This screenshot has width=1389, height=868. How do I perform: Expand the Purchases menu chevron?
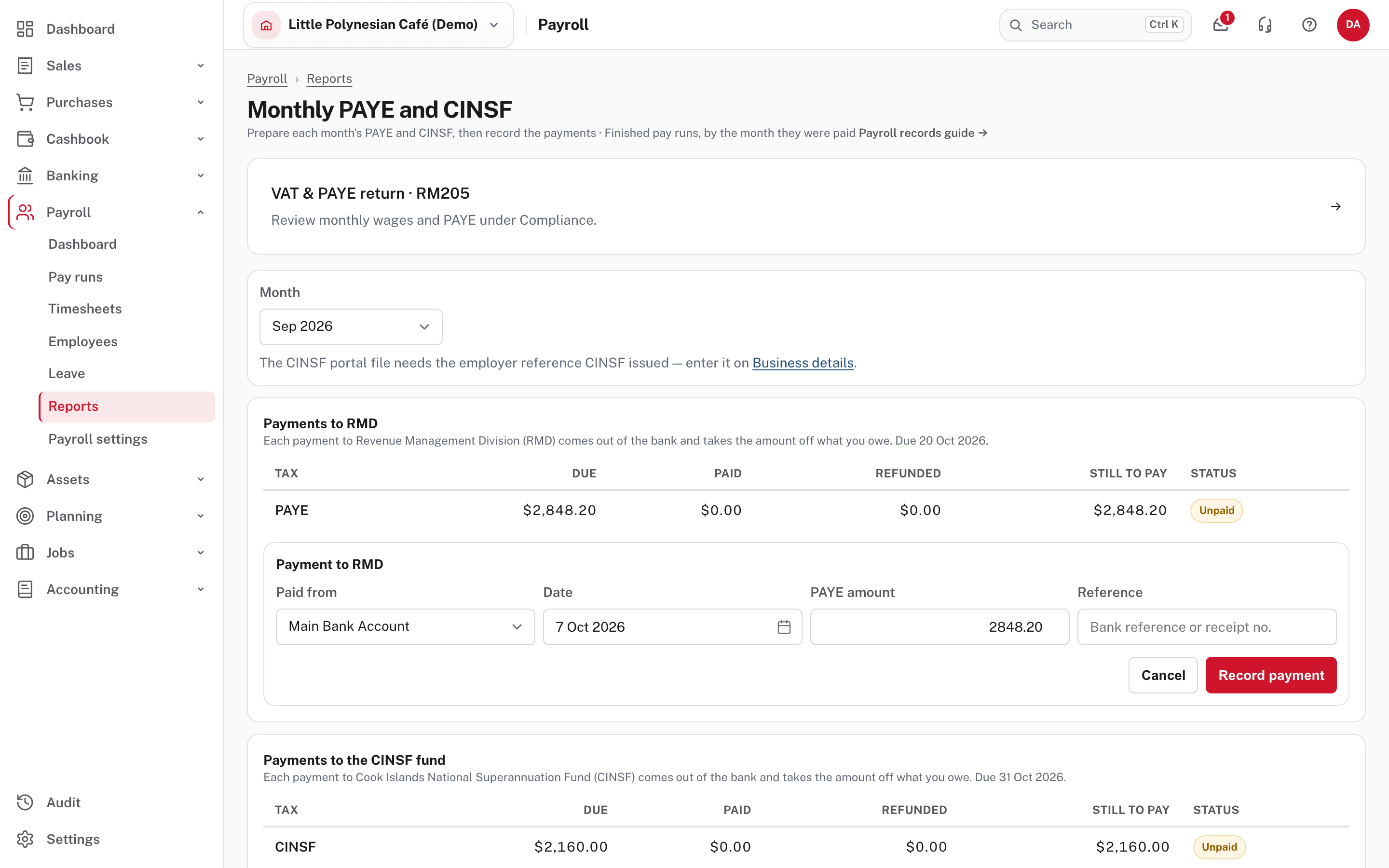(x=200, y=102)
